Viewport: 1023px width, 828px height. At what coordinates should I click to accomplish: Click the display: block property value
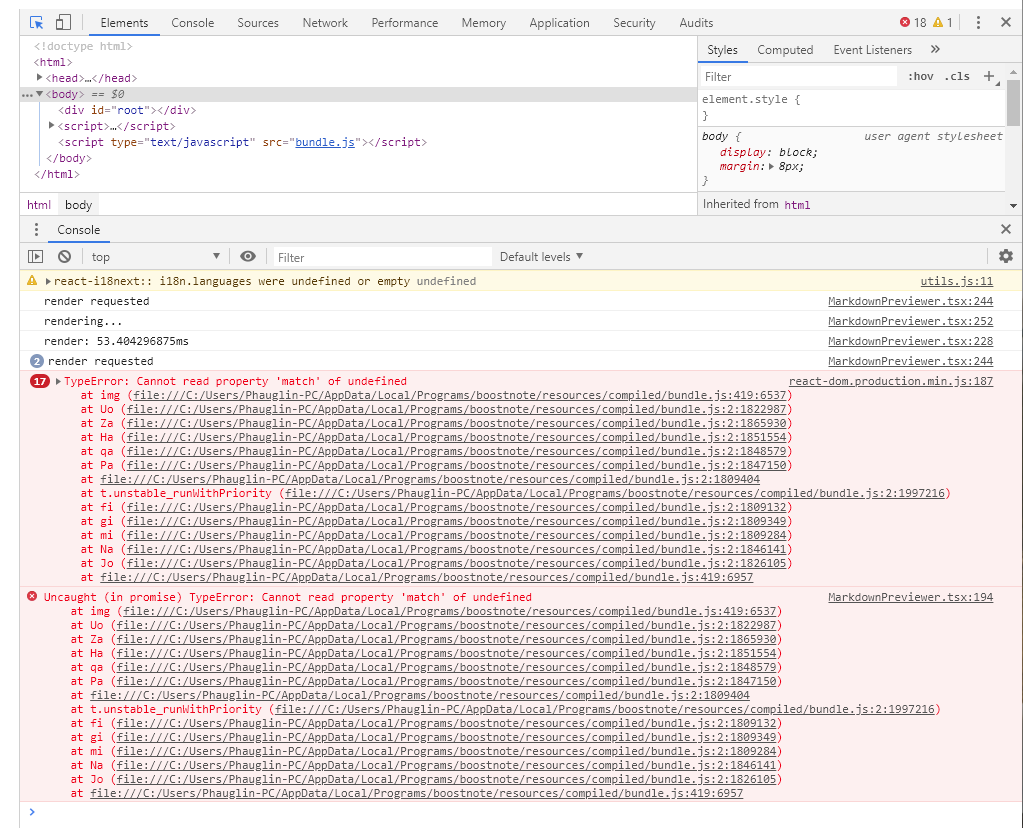click(797, 152)
